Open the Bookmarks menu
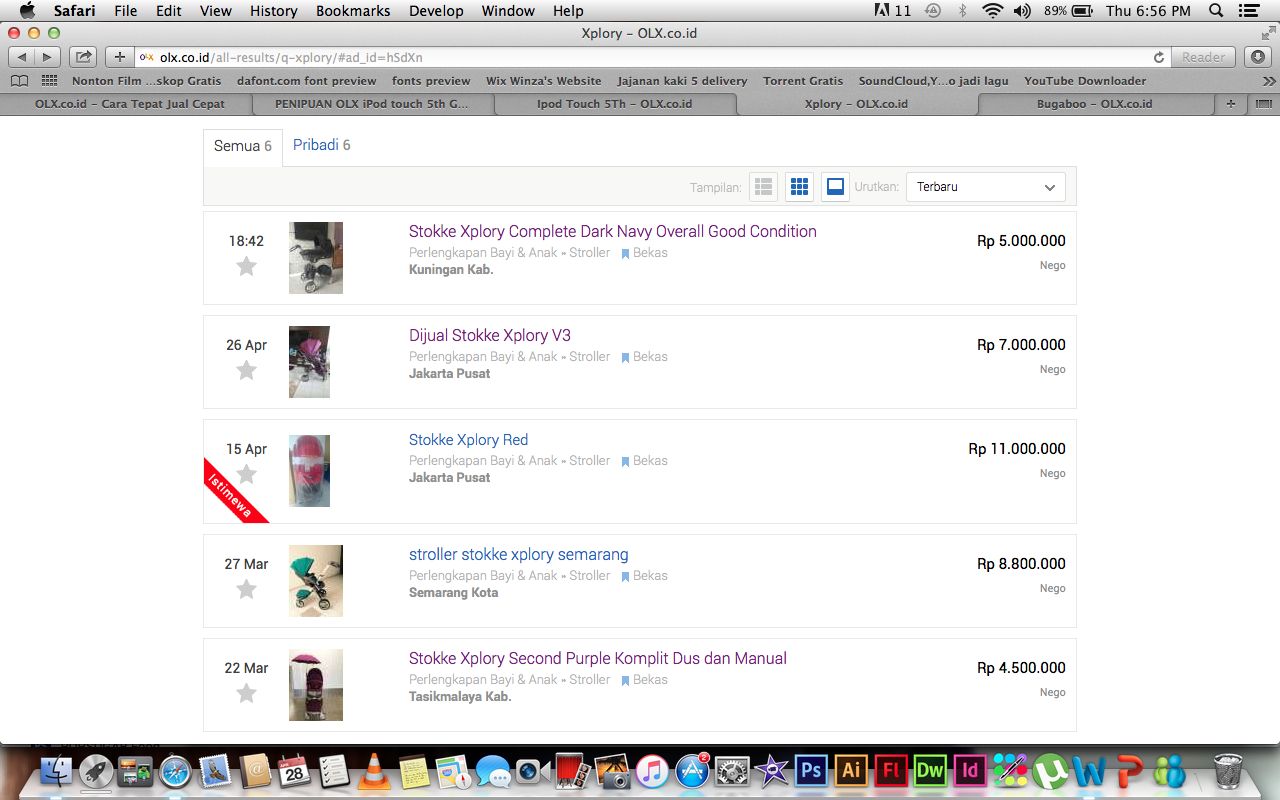 pos(353,11)
